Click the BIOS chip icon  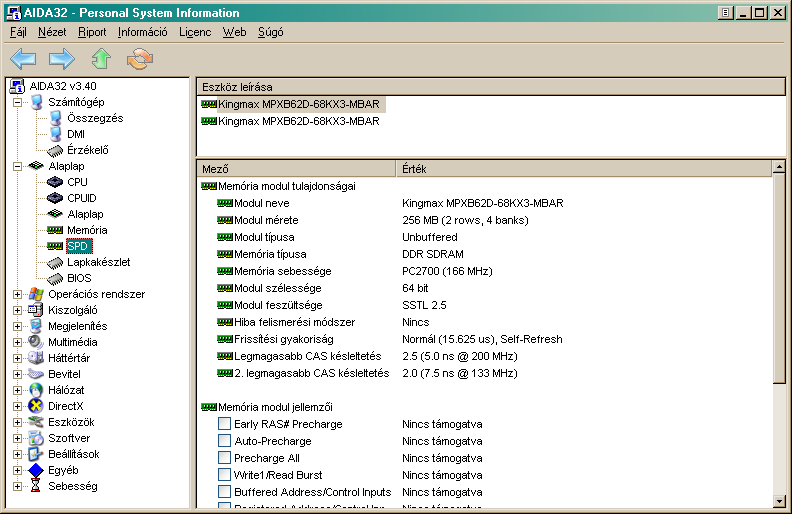(x=55, y=278)
